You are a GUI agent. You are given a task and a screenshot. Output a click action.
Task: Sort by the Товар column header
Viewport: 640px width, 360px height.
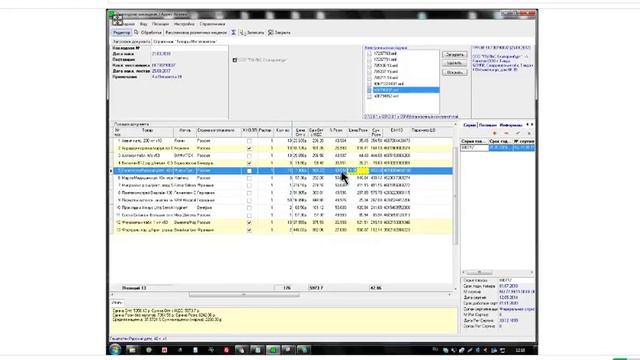point(147,131)
